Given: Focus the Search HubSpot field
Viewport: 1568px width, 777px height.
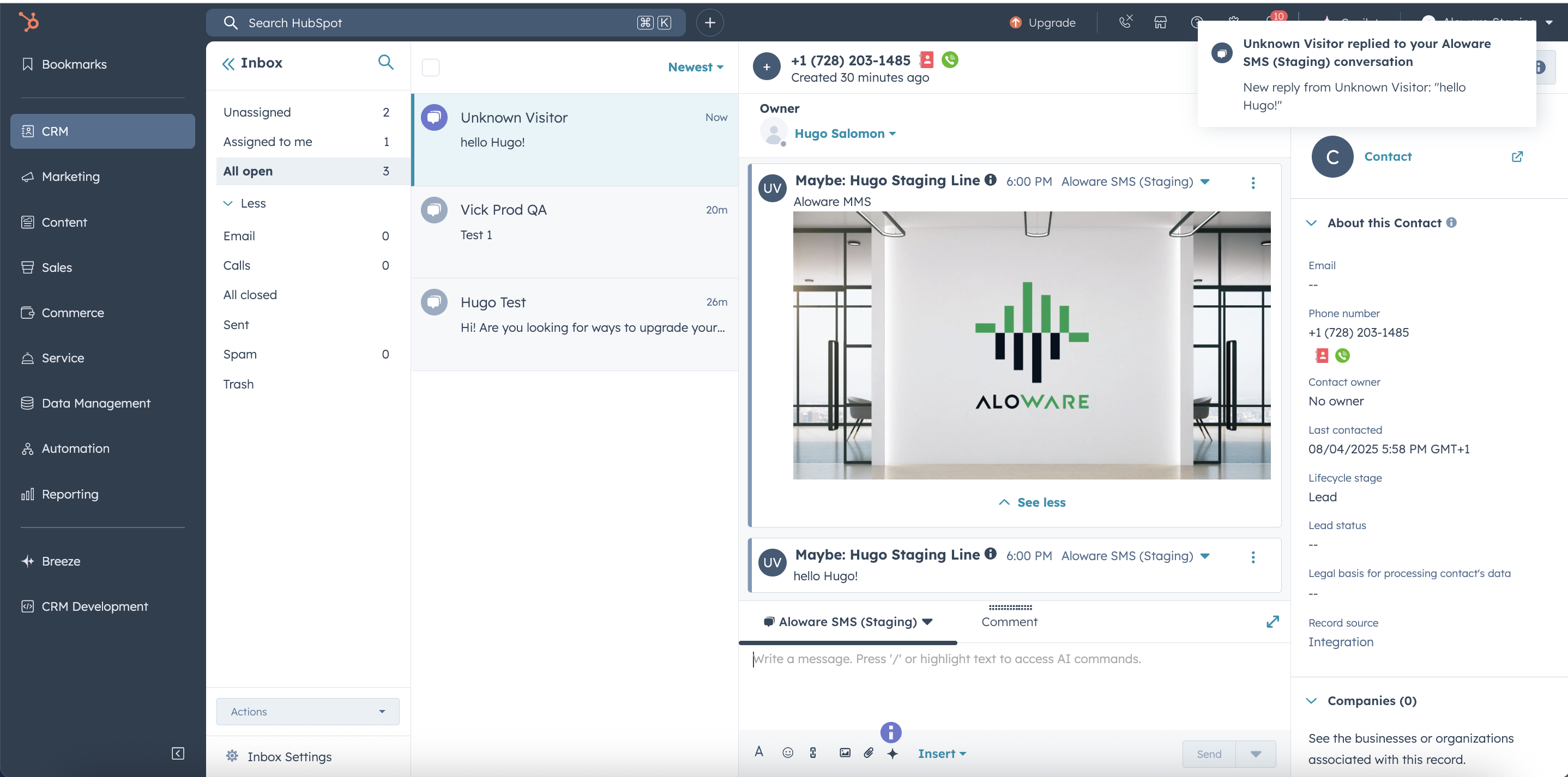Looking at the screenshot, I should [445, 23].
